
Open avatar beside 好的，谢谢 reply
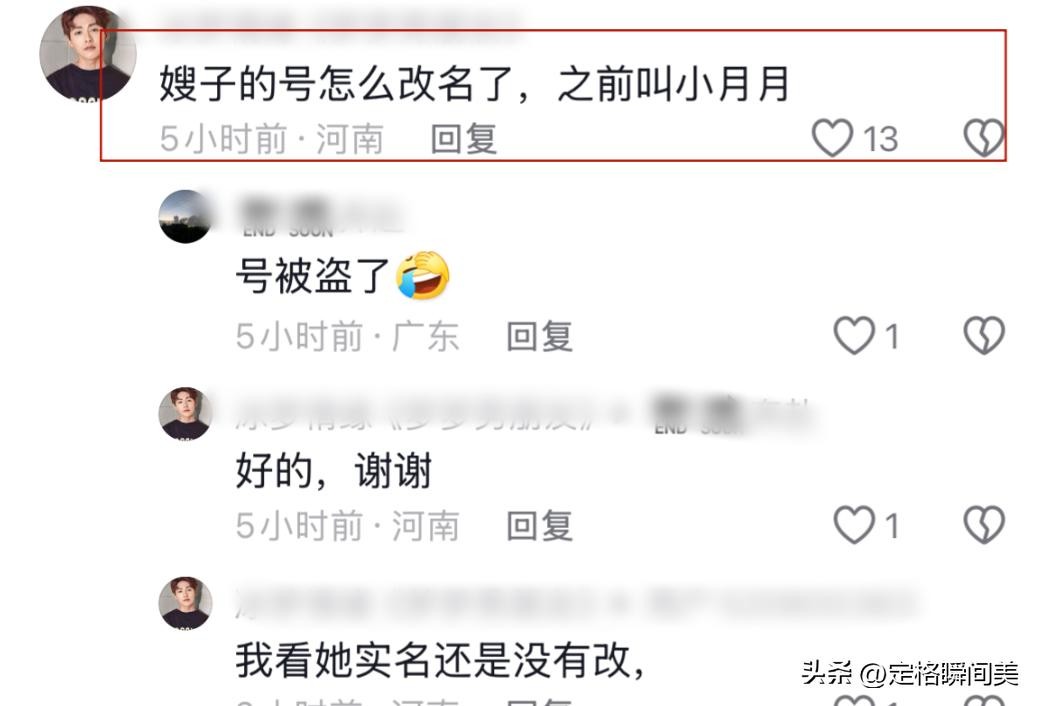pos(186,414)
